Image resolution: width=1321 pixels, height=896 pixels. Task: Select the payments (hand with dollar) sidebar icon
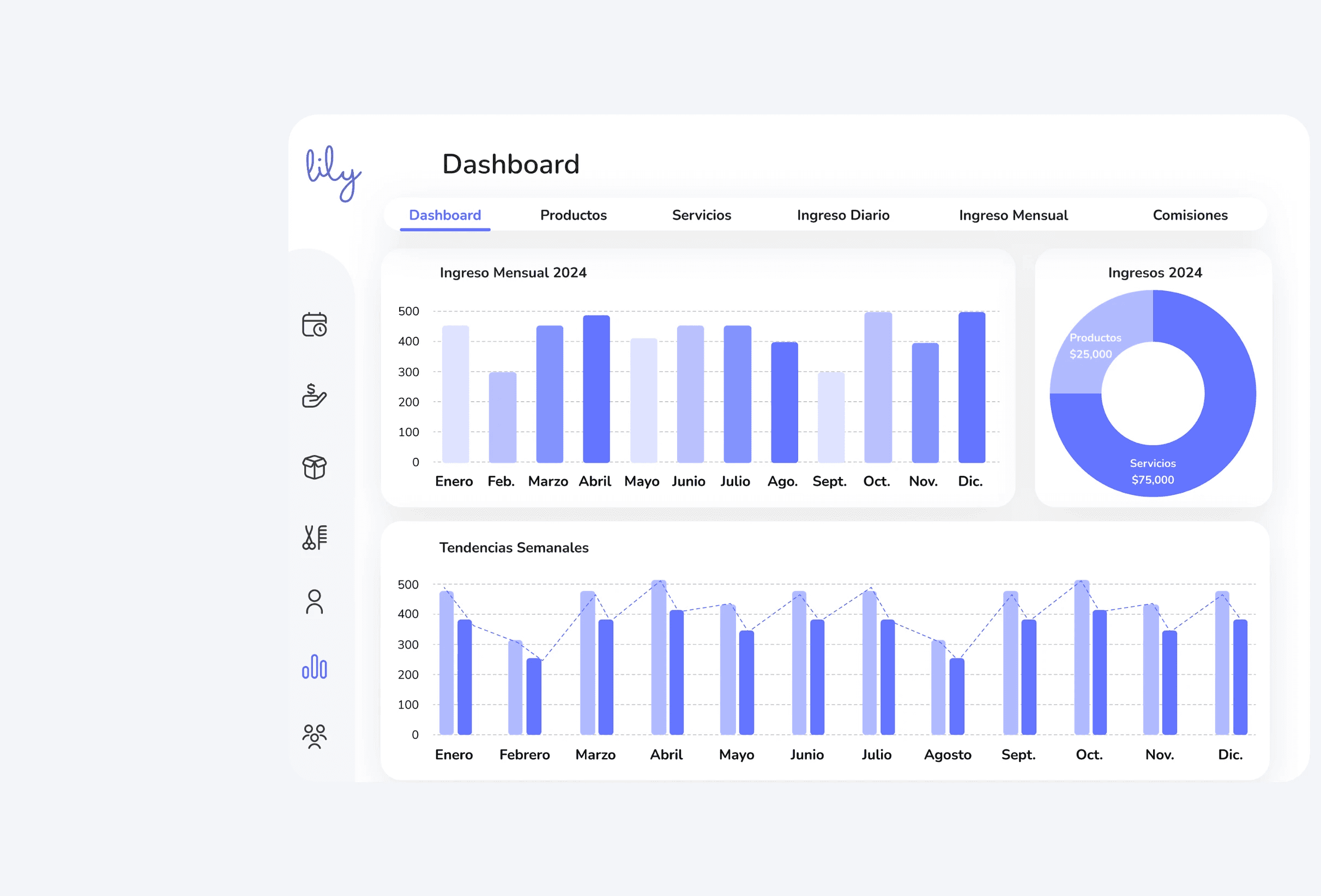point(315,397)
